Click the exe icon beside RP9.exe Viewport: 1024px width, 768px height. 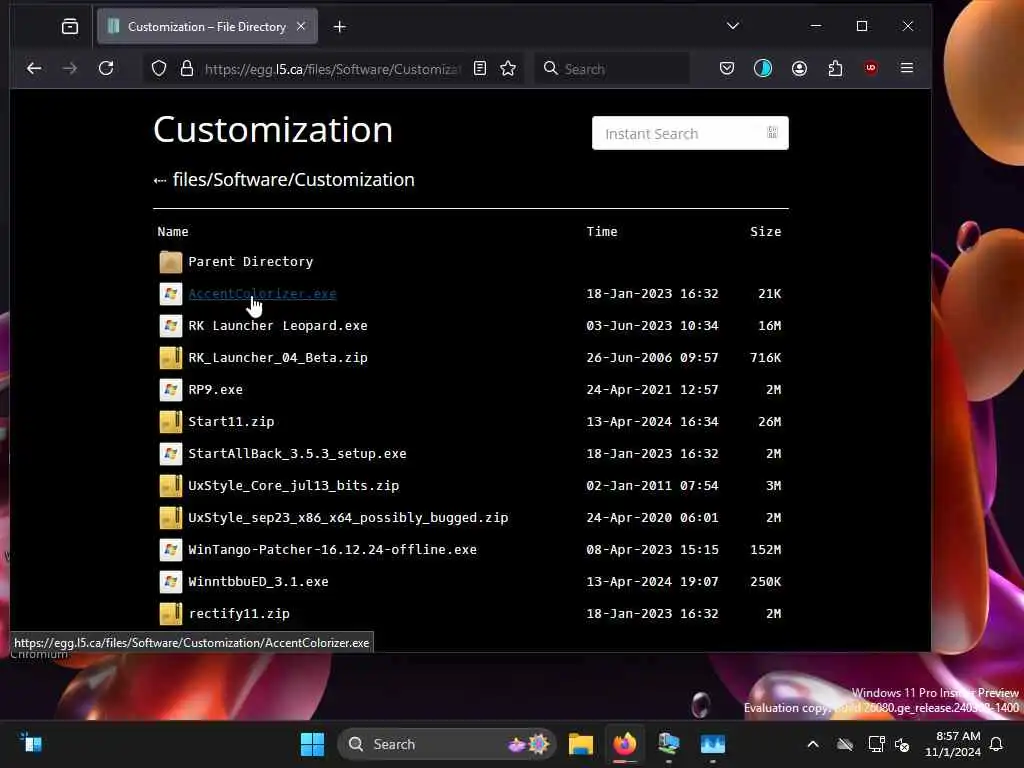[x=170, y=390]
